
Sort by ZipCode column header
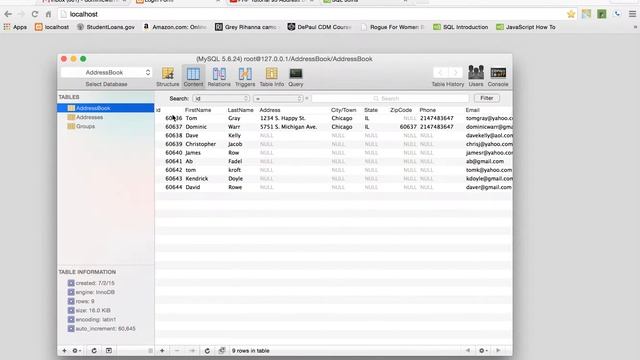tap(401, 110)
